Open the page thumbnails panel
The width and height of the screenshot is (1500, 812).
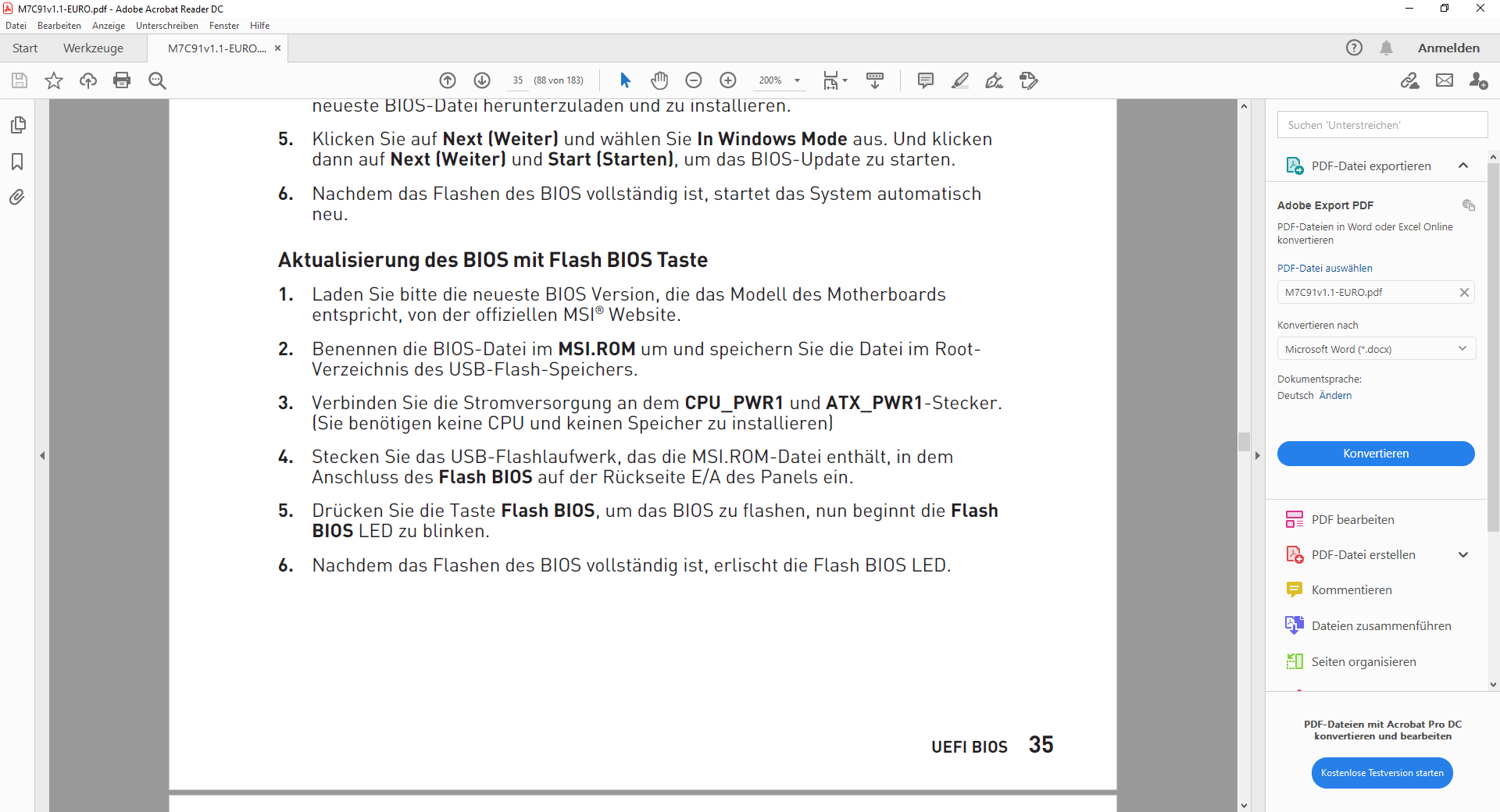coord(17,125)
